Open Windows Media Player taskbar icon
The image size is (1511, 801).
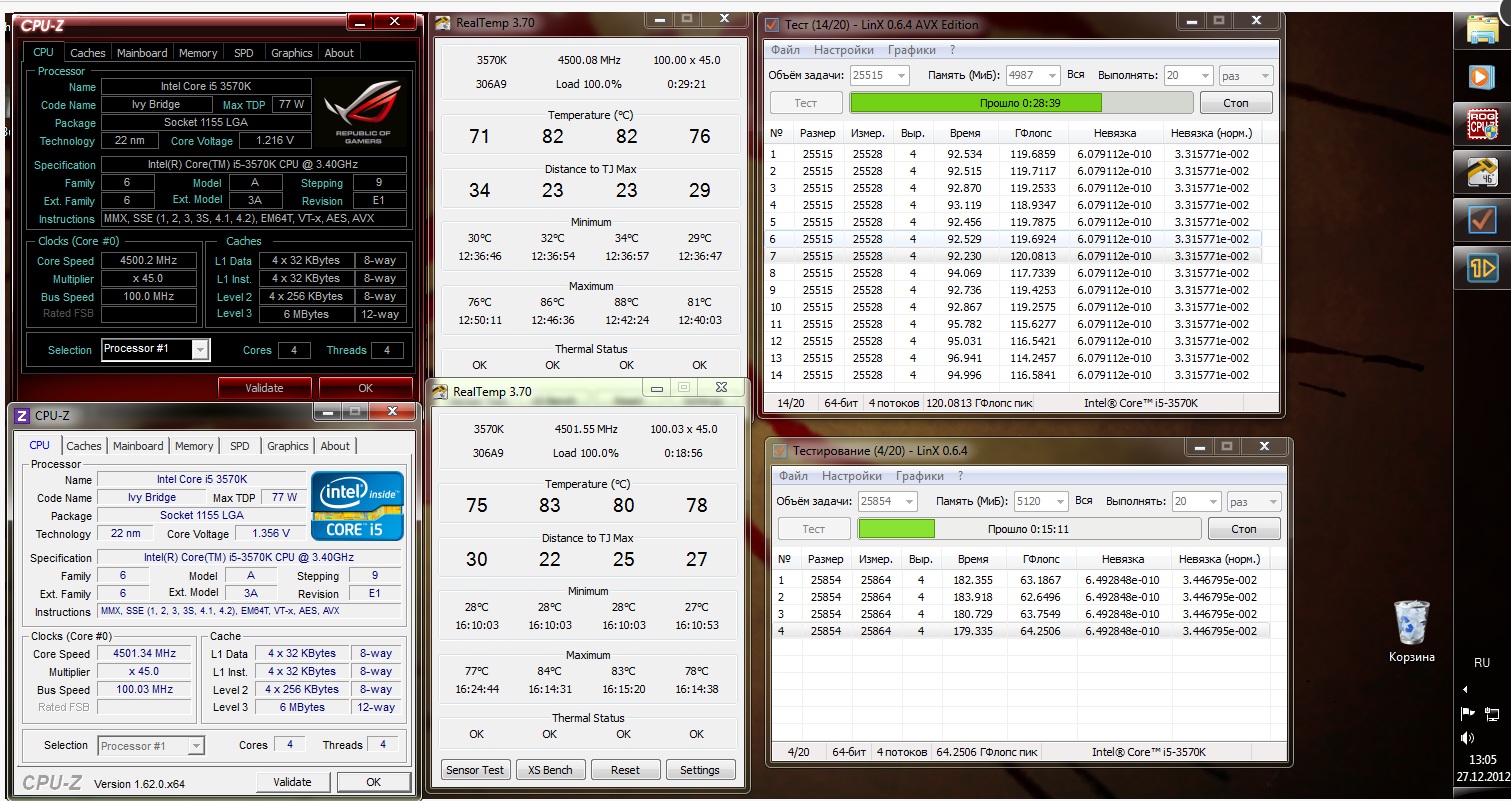tap(1481, 76)
